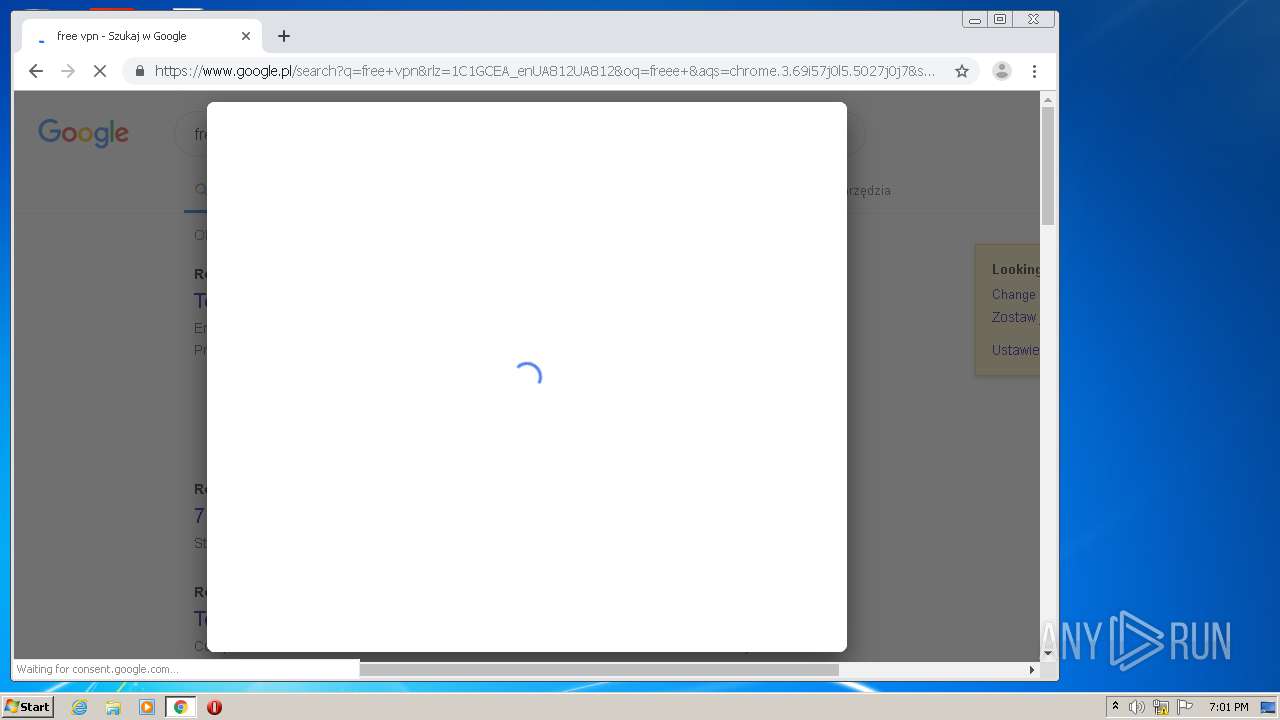The image size is (1280, 720).
Task: Open the volume speaker tray icon
Action: [1137, 707]
